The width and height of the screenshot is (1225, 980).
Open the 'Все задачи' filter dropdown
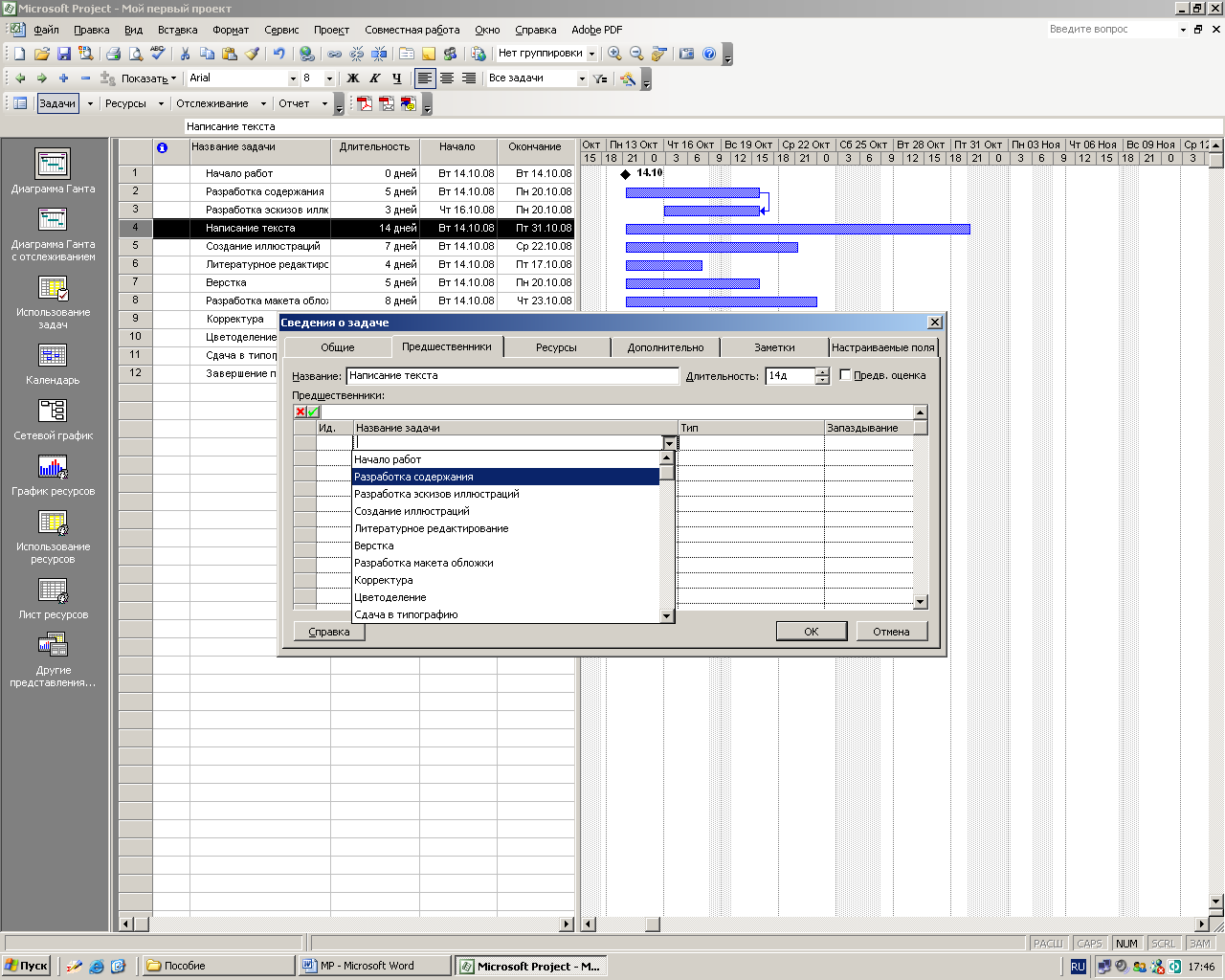pyautogui.click(x=582, y=78)
